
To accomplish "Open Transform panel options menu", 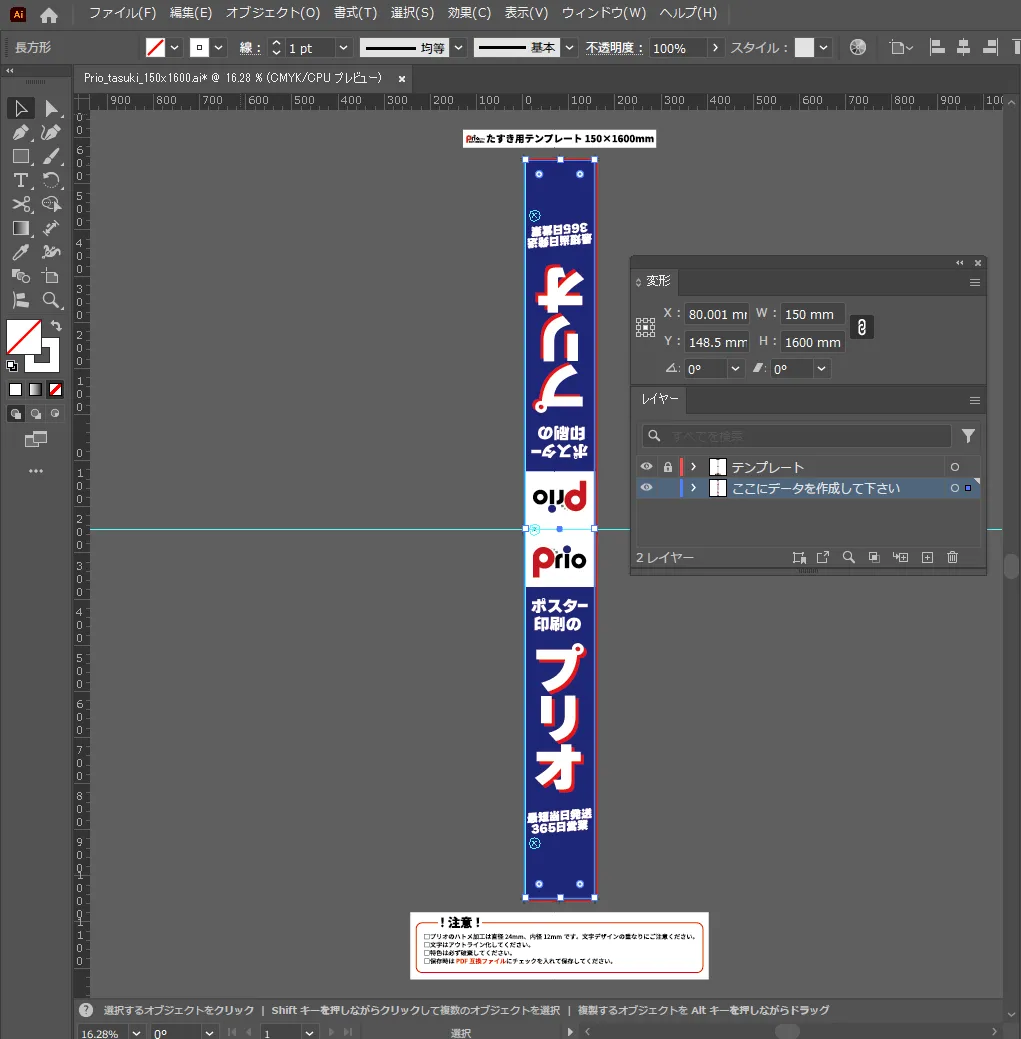I will pyautogui.click(x=975, y=282).
